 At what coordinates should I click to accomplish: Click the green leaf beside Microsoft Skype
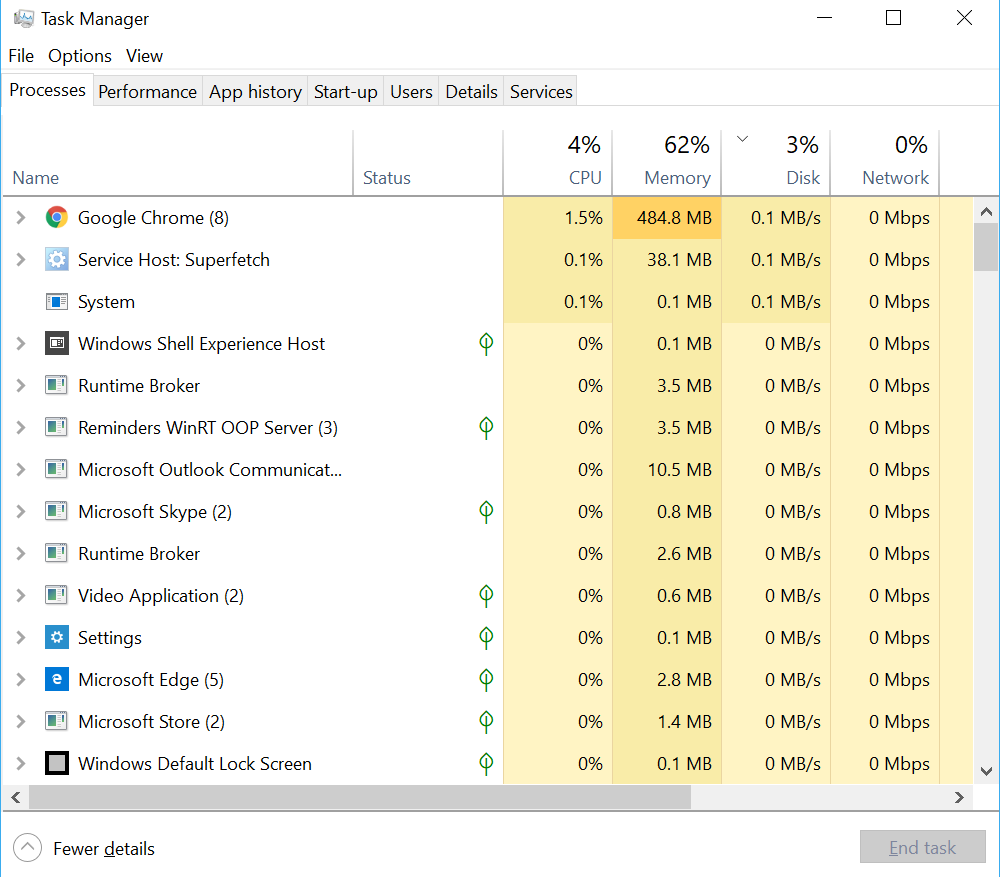[x=486, y=511]
